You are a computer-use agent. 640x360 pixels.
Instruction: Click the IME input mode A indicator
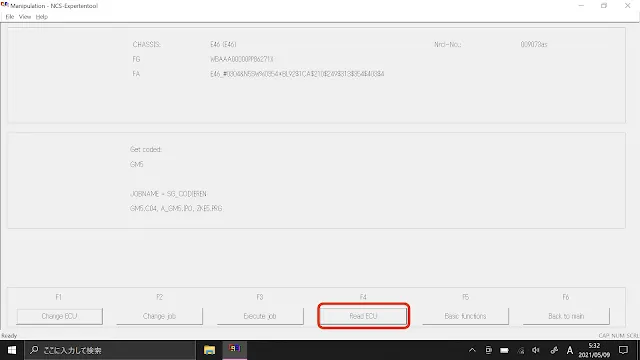pos(570,350)
